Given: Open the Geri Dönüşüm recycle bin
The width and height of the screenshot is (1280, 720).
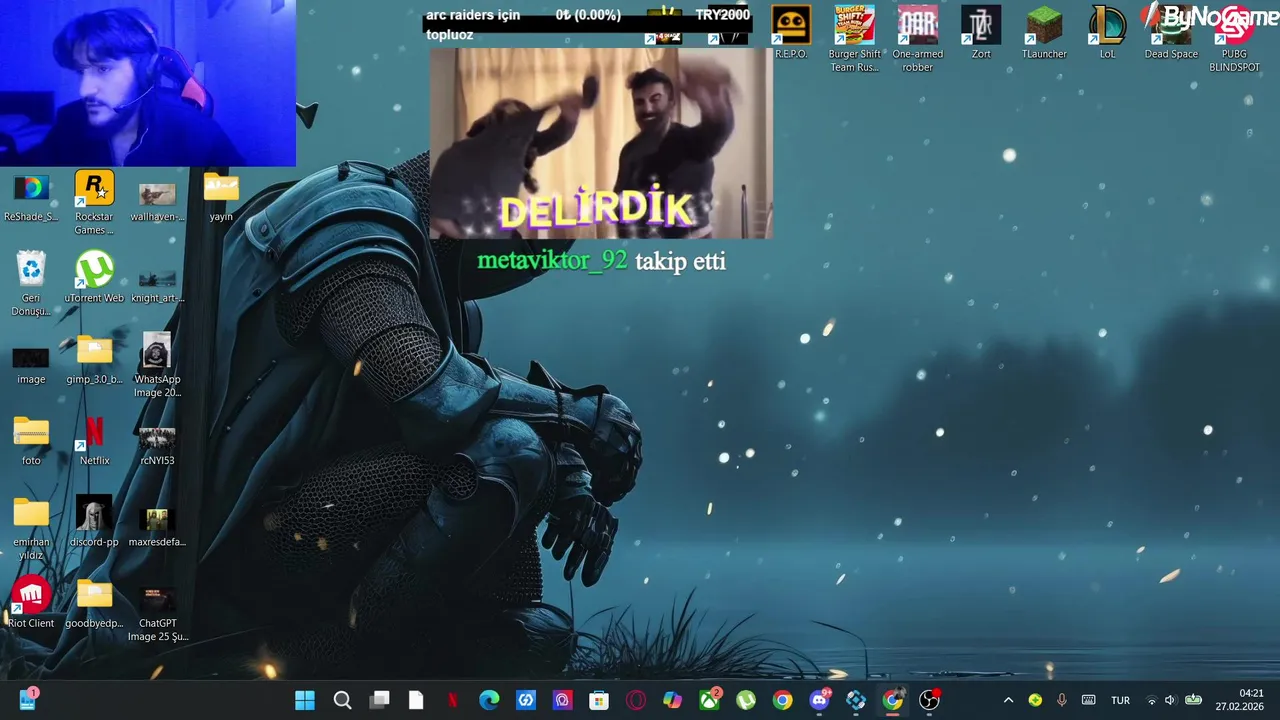Looking at the screenshot, I should 31,285.
